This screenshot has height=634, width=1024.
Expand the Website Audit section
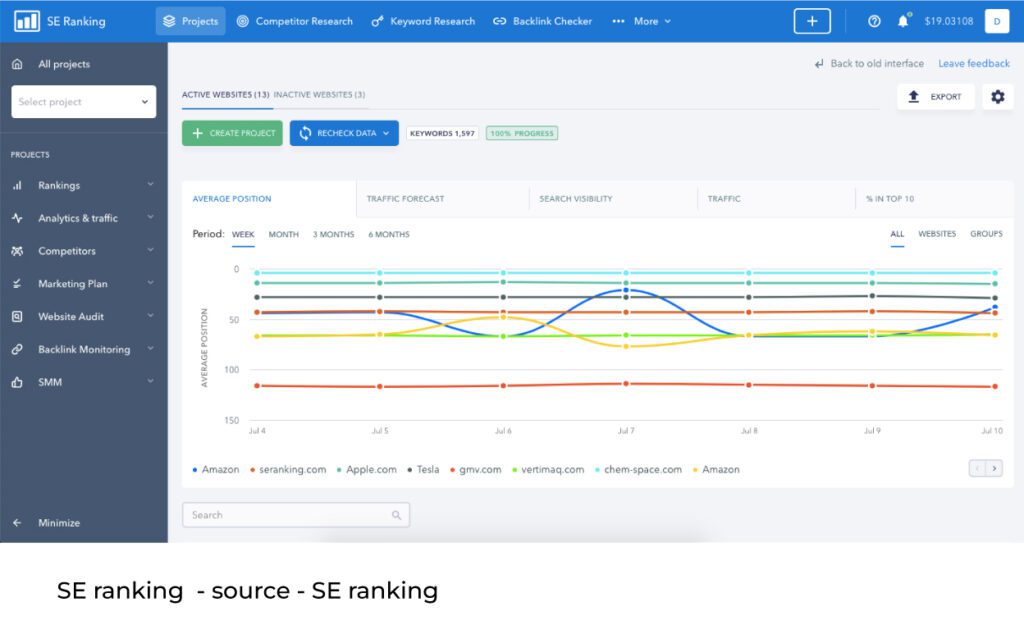150,316
